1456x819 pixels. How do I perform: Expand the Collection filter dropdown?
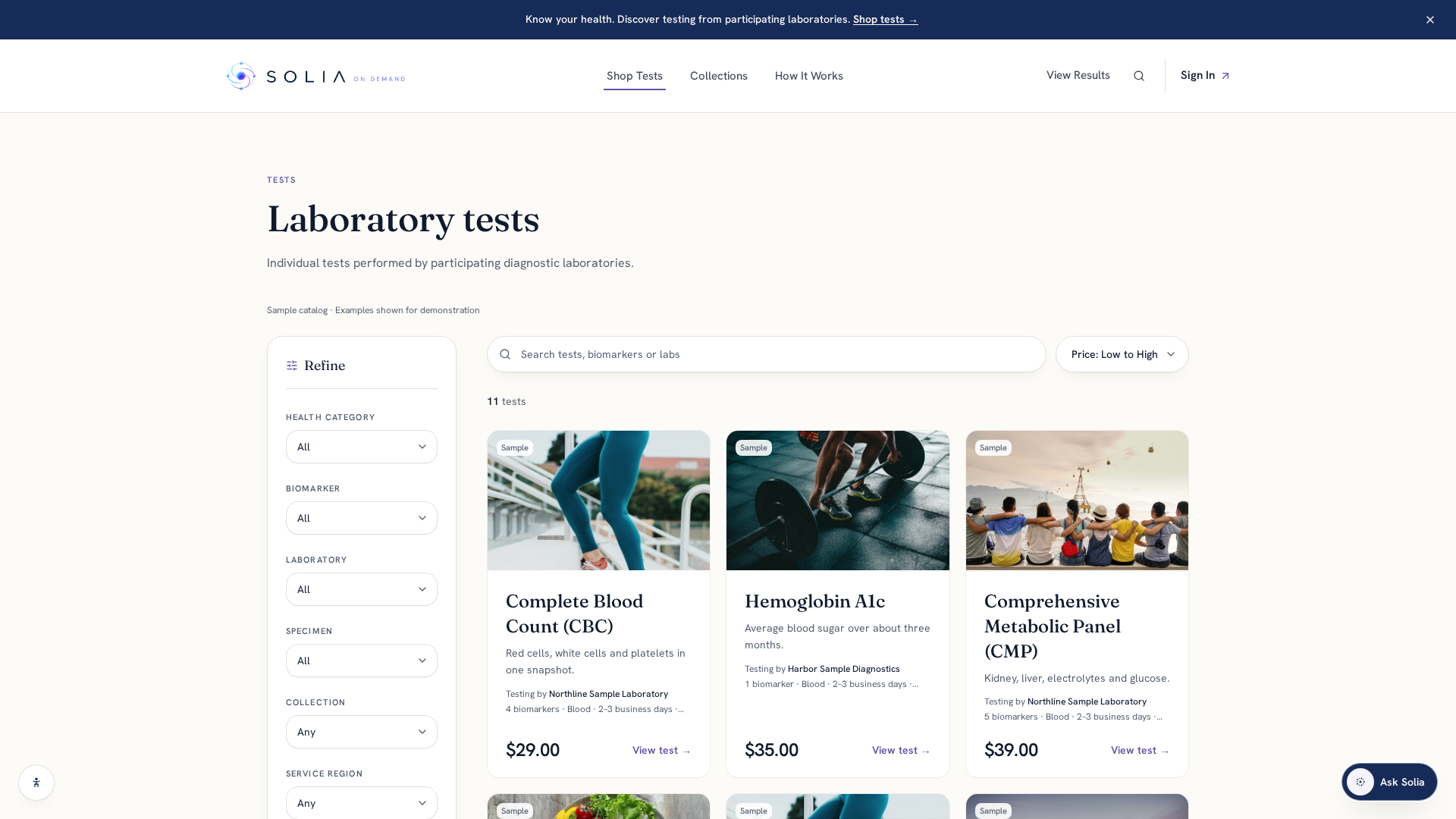(x=362, y=732)
